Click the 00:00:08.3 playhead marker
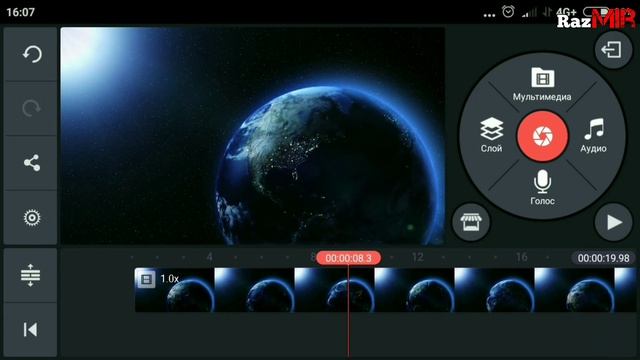640x360 pixels. [349, 258]
